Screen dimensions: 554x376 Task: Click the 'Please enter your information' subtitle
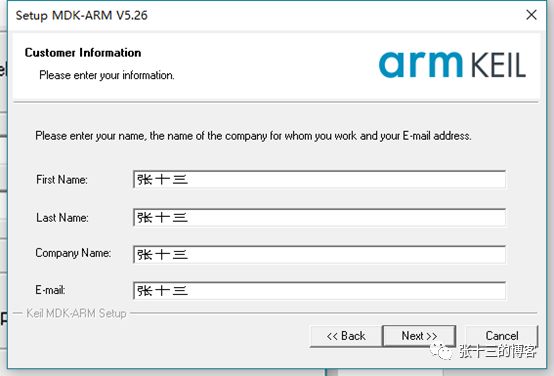[x=107, y=75]
